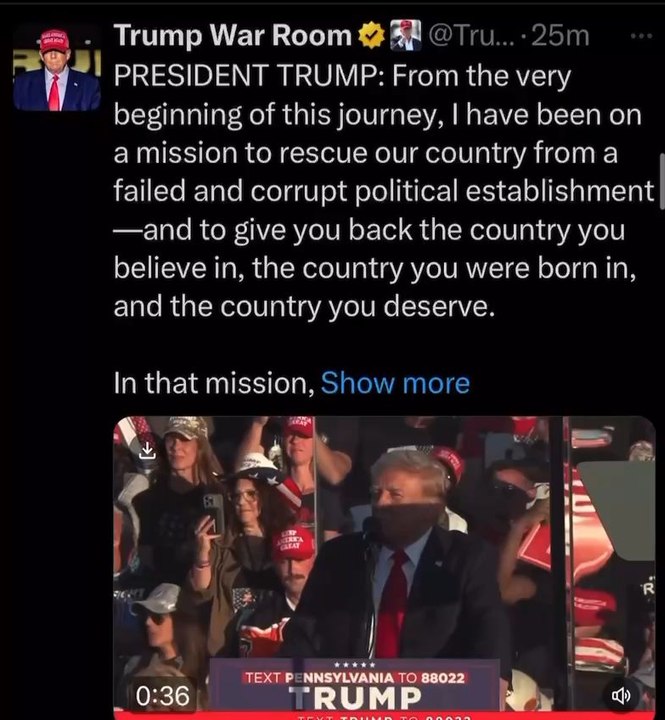Play the embedded rally video
The width and height of the screenshot is (665, 720).
[x=384, y=567]
